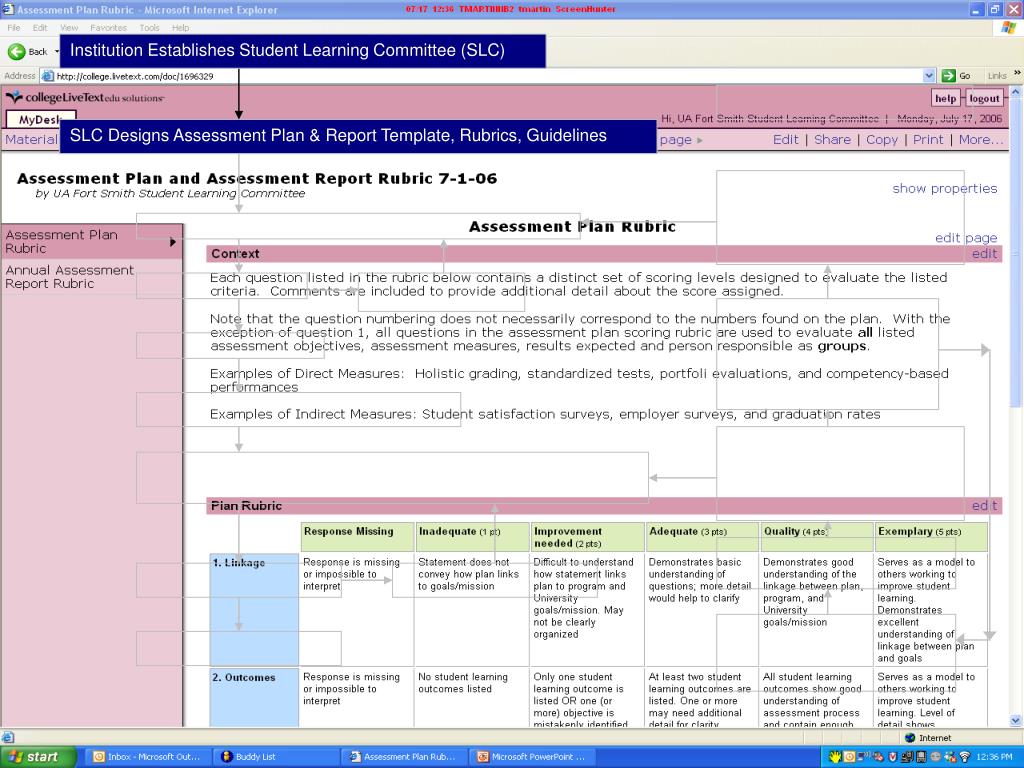Click the green Back arrow icon

click(x=16, y=52)
